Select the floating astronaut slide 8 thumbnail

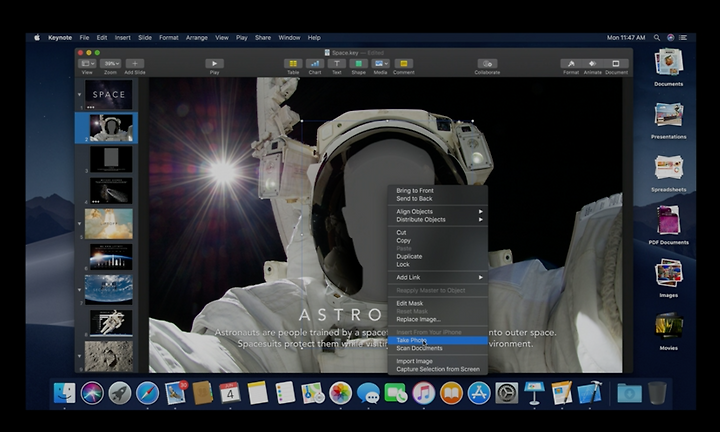111,323
